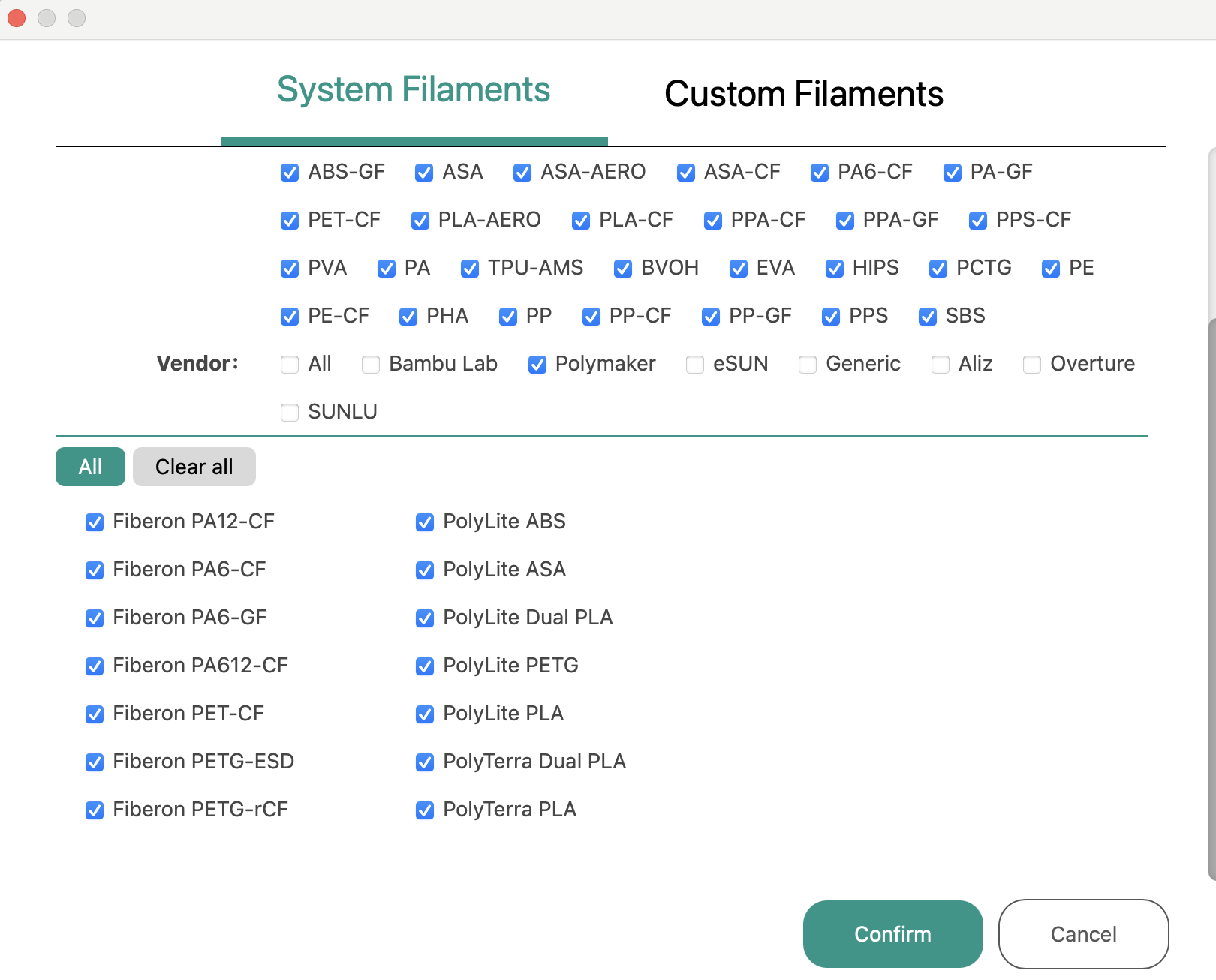
Task: Toggle PHA type checkbox
Action: [408, 317]
